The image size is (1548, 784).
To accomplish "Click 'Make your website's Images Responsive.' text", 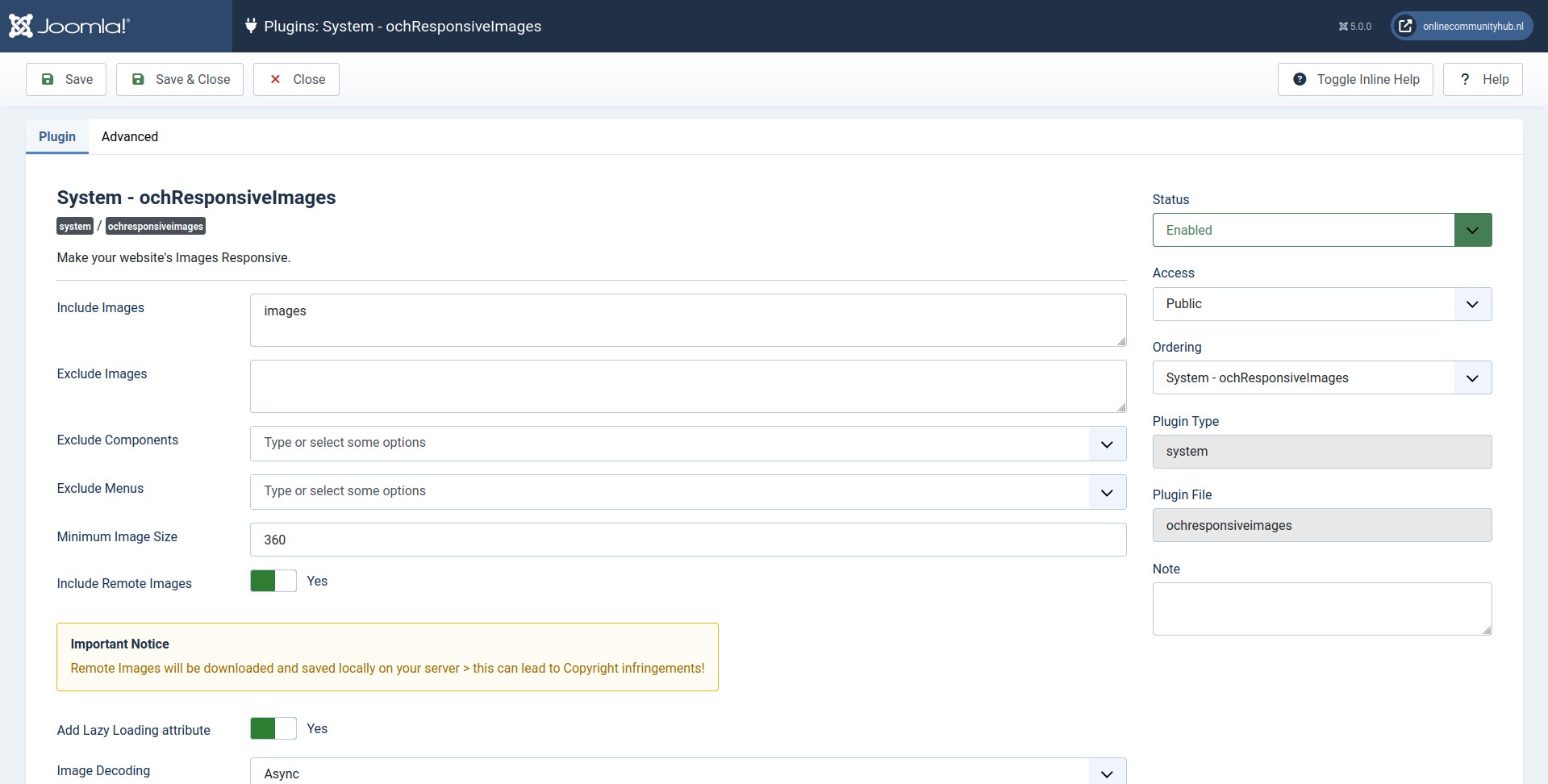I will point(173,257).
